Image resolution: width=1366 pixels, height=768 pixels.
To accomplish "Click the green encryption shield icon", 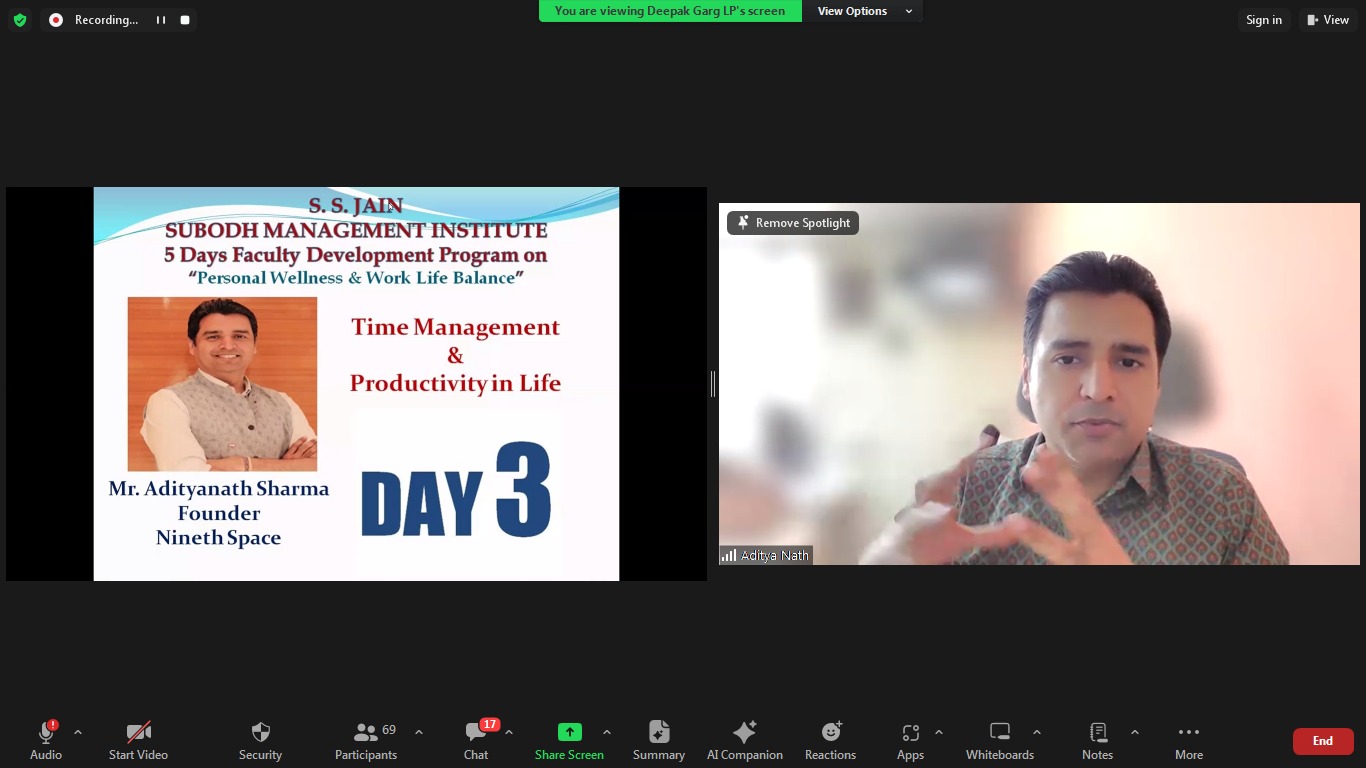I will (20, 20).
